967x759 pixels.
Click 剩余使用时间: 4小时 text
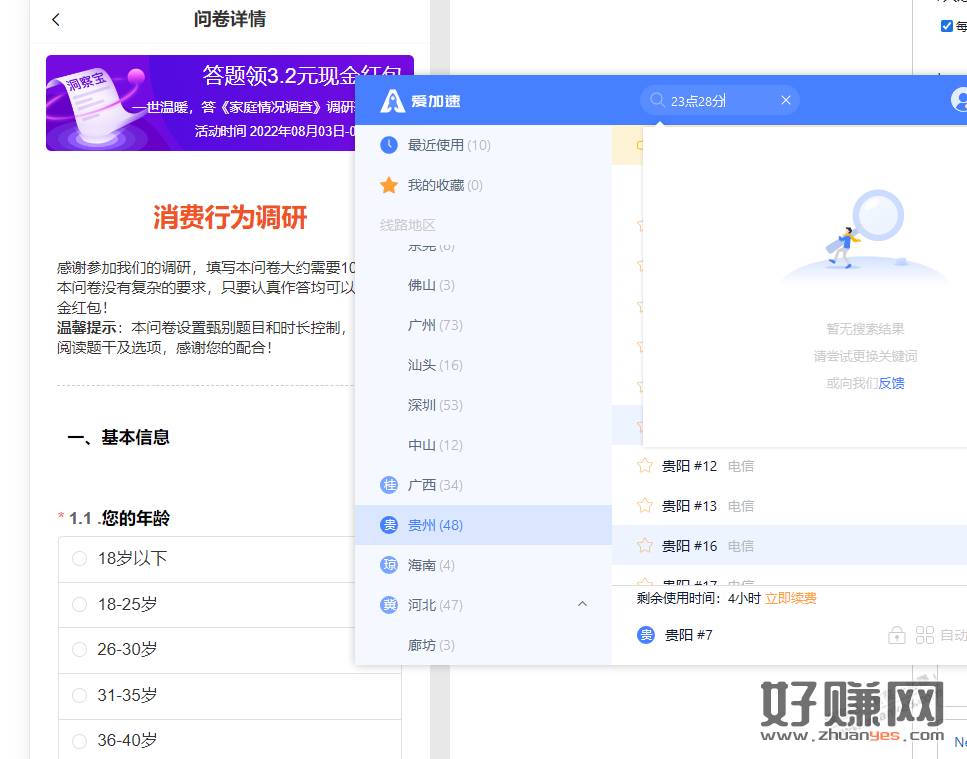pyautogui.click(x=699, y=598)
